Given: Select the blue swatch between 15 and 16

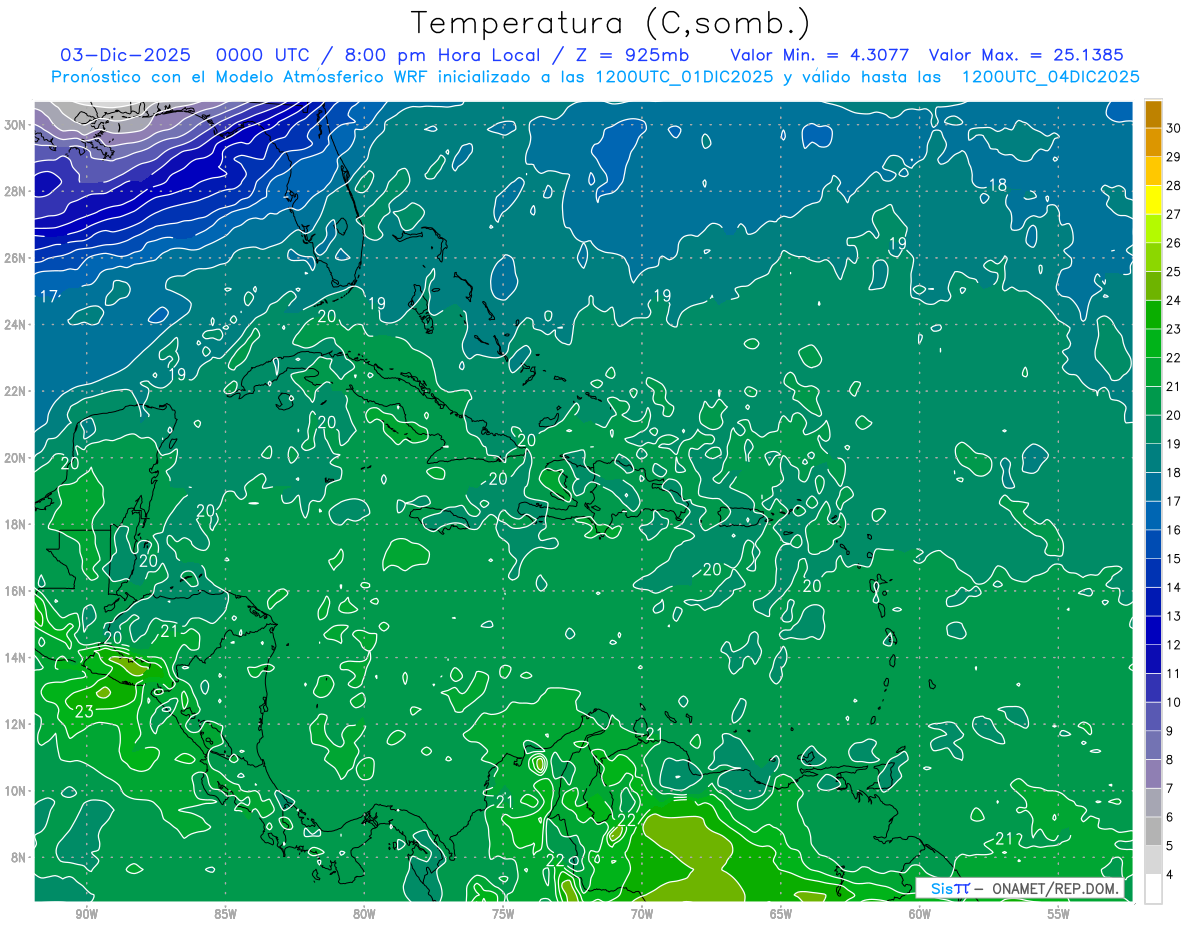Looking at the screenshot, I should point(1153,545).
